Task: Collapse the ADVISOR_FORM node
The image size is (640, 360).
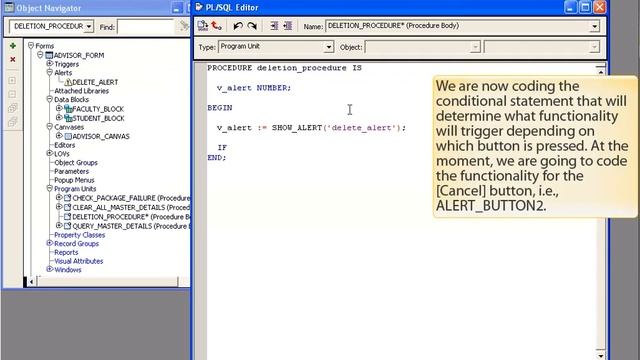Action: (x=40, y=54)
